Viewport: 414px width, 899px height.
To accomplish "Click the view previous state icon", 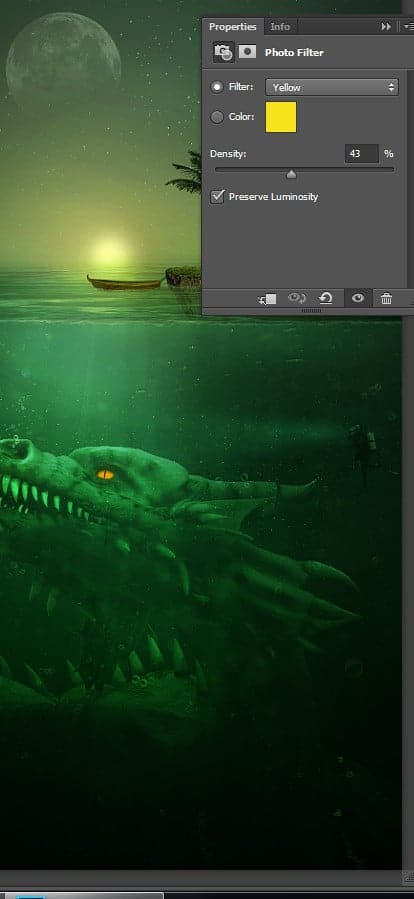I will (297, 299).
